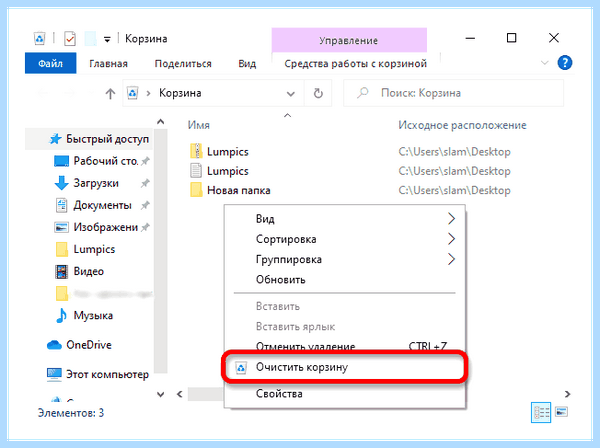Click the blue star Quick Access icon
Image resolution: width=600 pixels, height=448 pixels.
coord(55,139)
